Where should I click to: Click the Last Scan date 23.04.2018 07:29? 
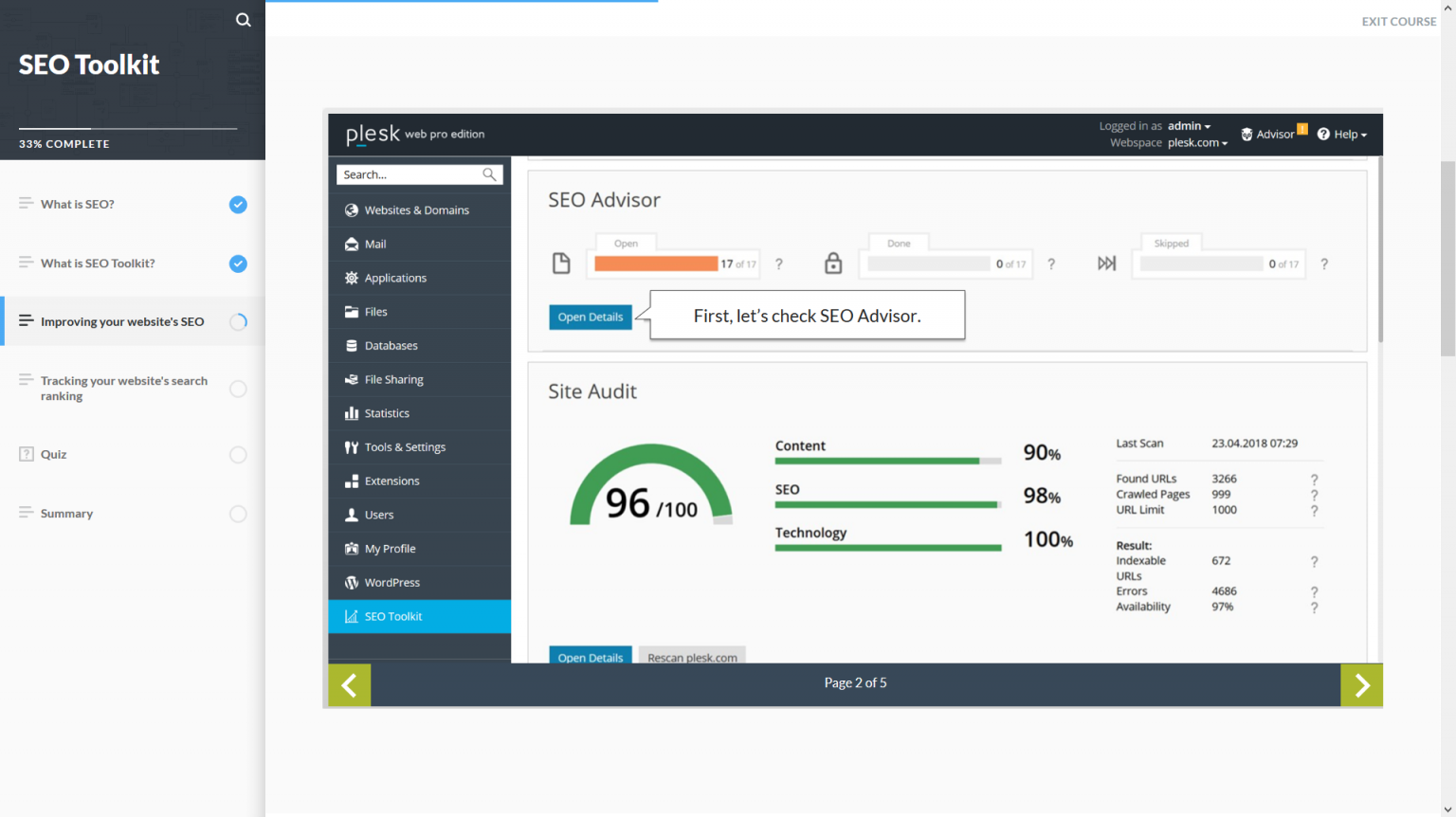1254,444
